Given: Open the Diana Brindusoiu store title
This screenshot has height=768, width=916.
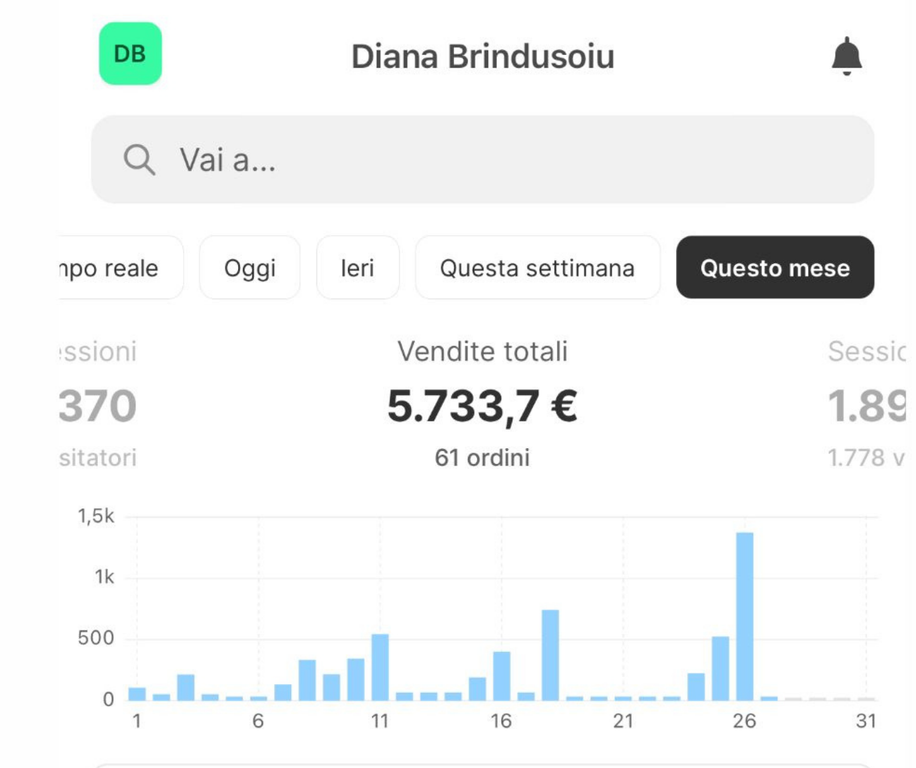Looking at the screenshot, I should point(482,57).
